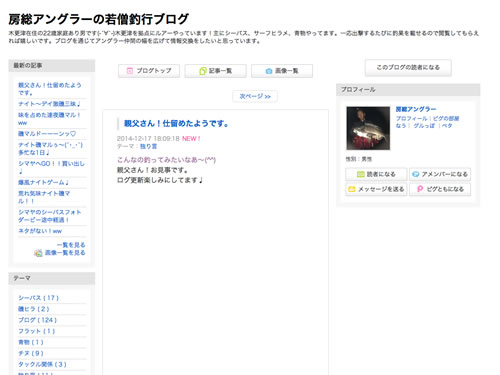The height and width of the screenshot is (375, 500).
Task: Open the ブログ (124) theme category
Action: point(38,320)
